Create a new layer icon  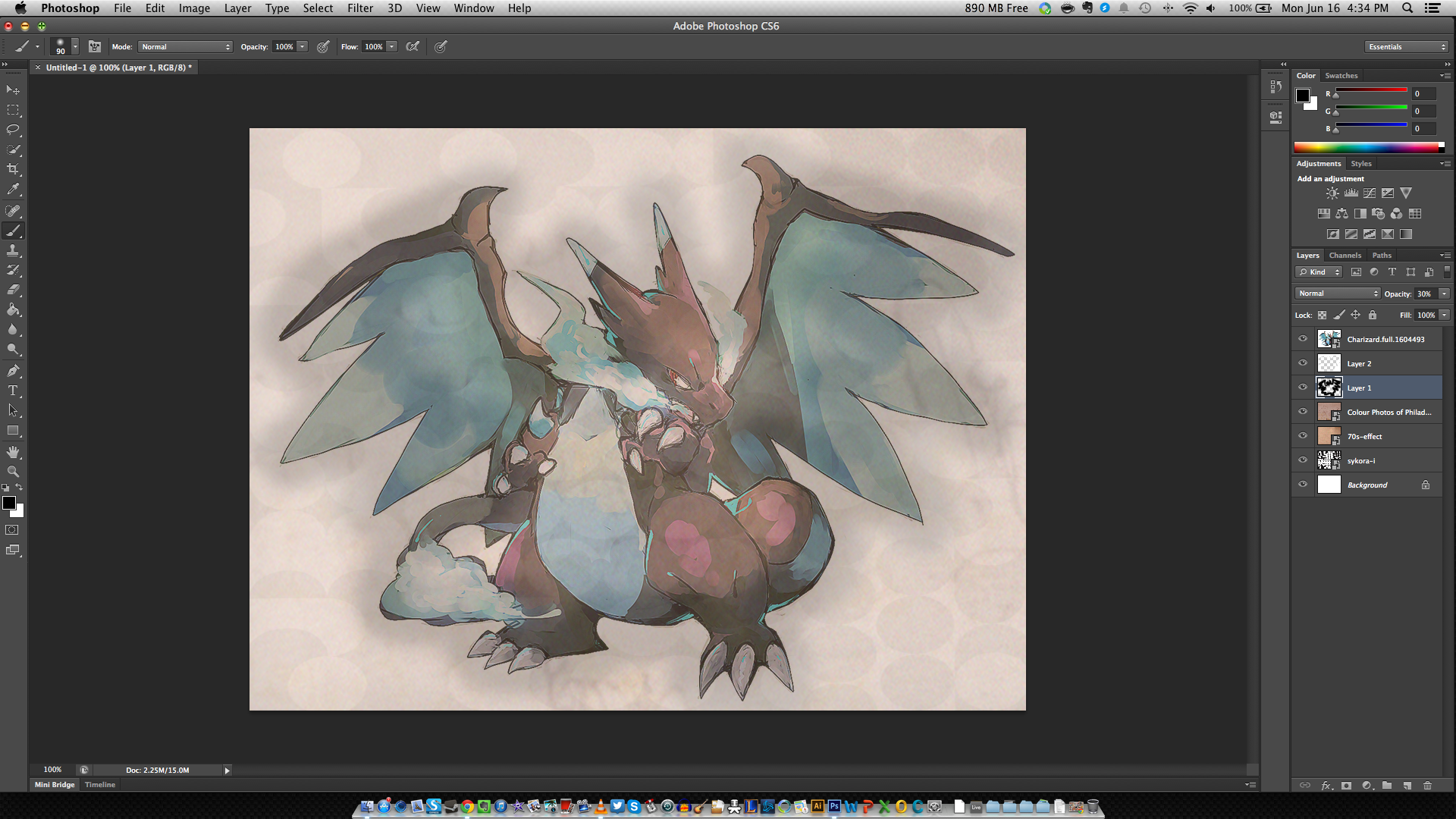point(1407,786)
